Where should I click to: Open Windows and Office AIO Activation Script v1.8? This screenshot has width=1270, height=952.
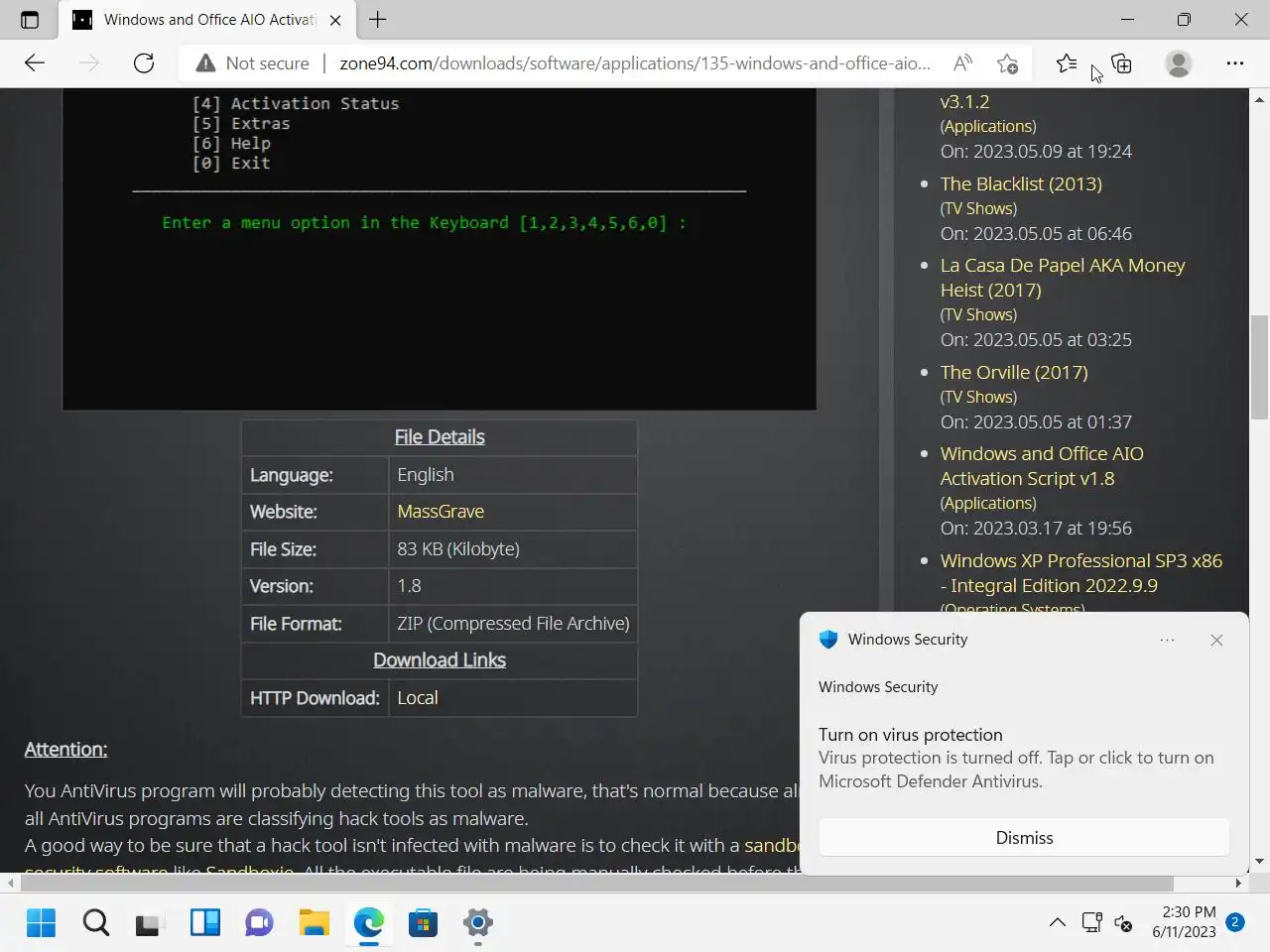click(x=1042, y=466)
